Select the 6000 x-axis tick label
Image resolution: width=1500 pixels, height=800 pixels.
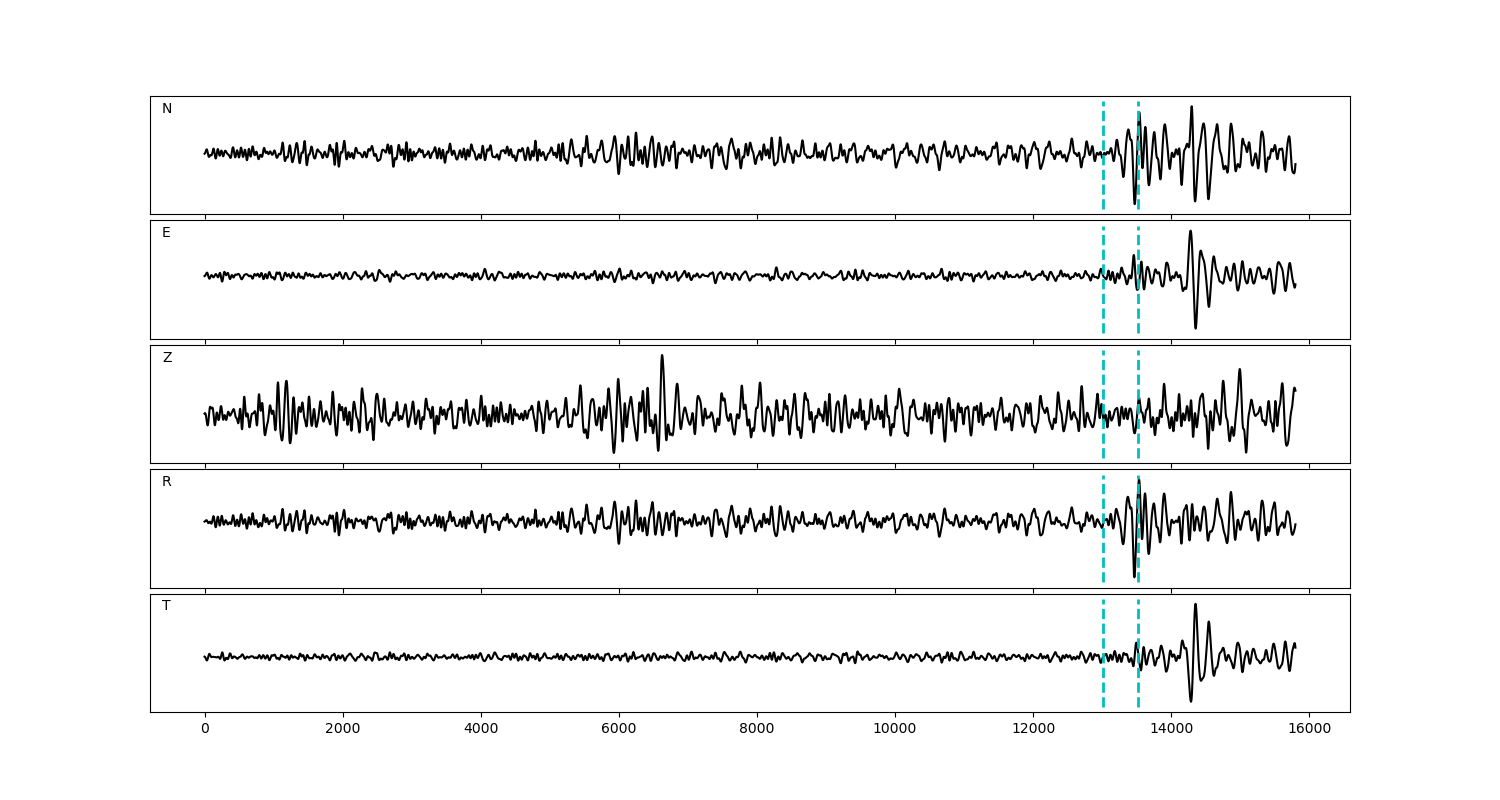click(x=619, y=729)
